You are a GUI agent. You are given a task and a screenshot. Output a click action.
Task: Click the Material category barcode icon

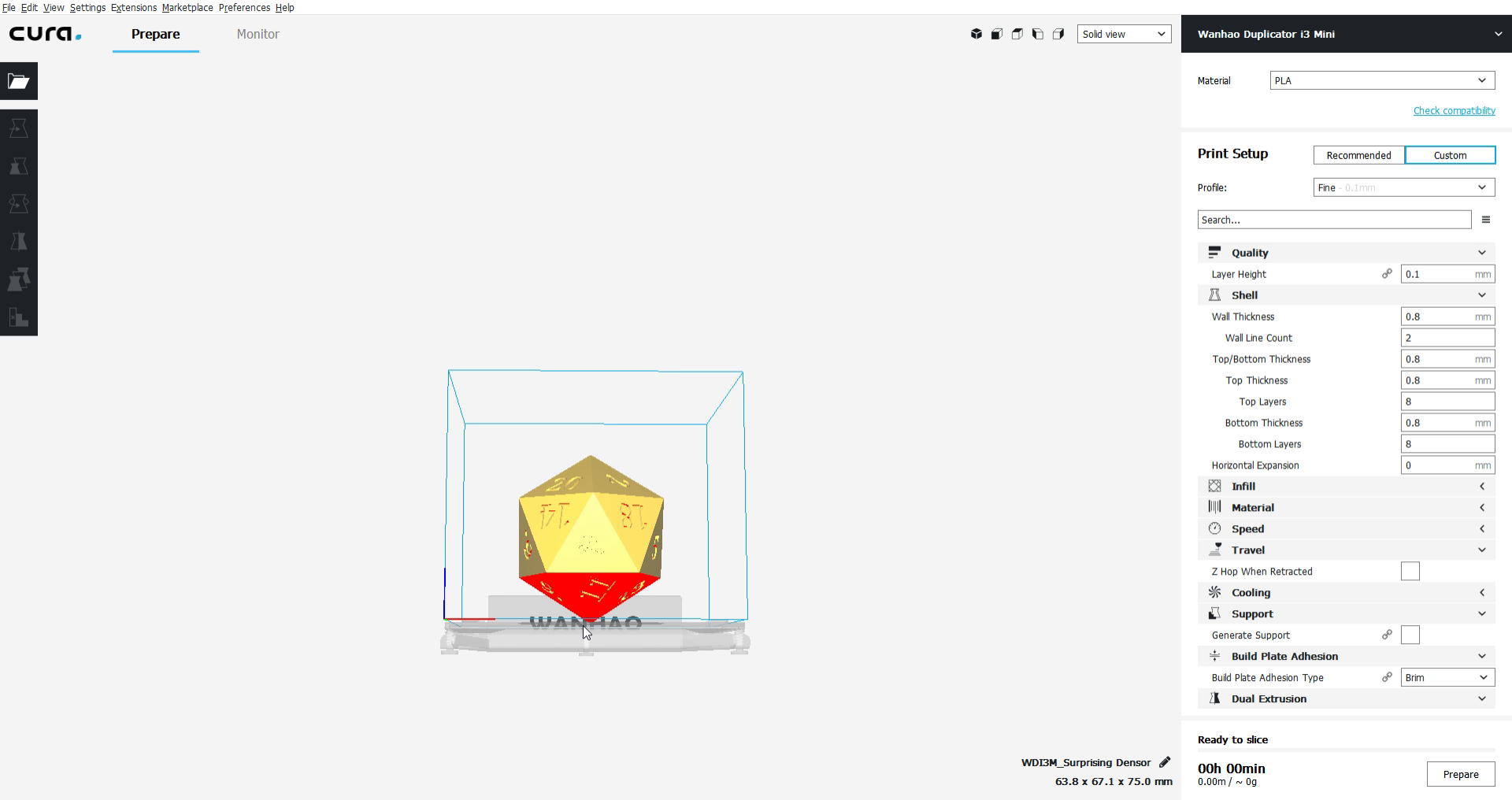(1214, 508)
